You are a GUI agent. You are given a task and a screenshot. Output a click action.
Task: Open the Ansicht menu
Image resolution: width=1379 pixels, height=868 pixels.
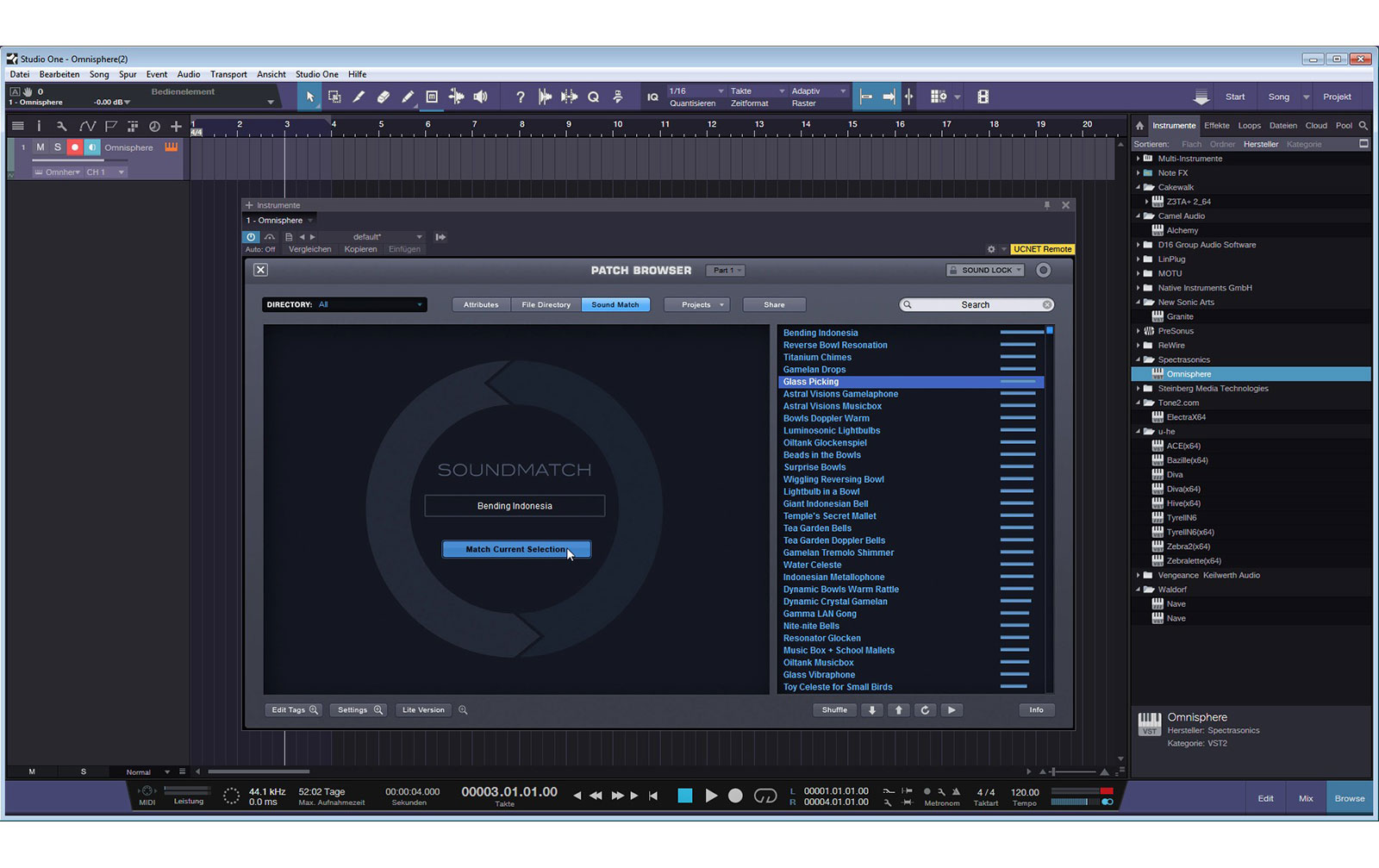pos(271,74)
